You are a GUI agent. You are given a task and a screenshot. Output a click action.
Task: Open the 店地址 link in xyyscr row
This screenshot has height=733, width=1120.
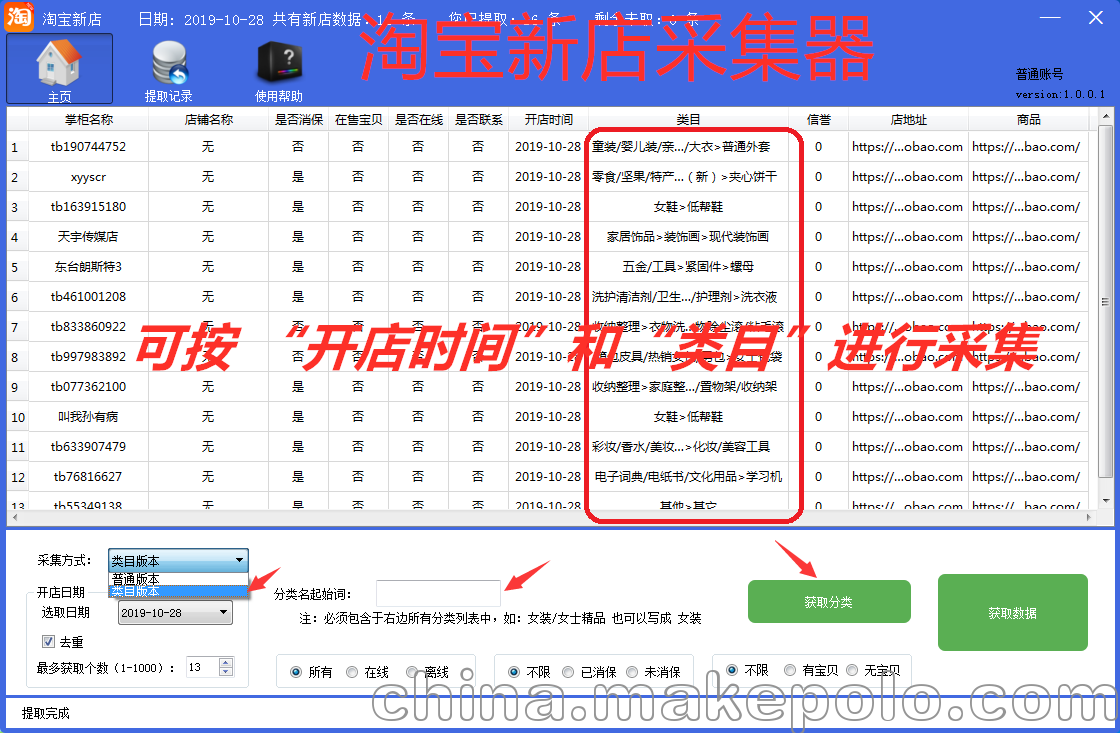908,176
